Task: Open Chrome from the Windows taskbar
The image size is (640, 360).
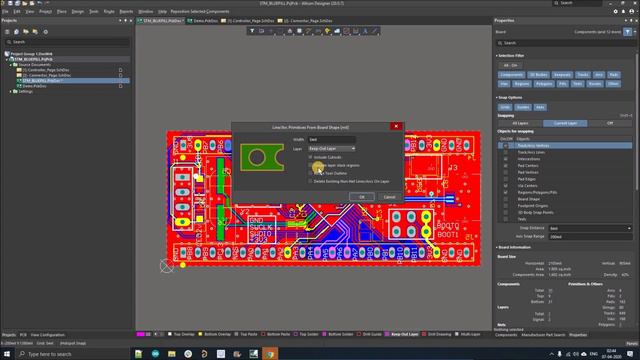Action: [269, 354]
